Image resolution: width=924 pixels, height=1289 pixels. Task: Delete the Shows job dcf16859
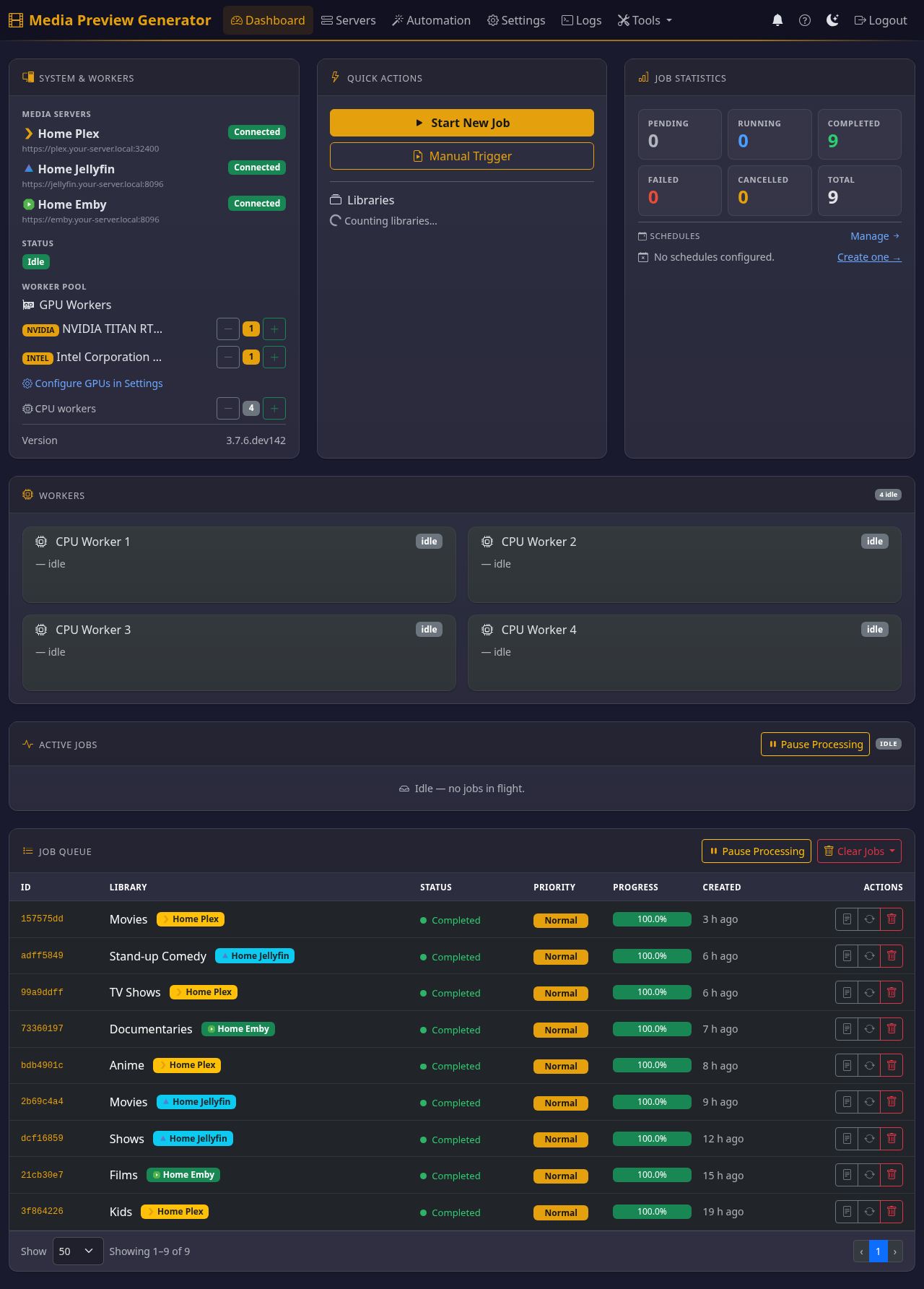(892, 1139)
